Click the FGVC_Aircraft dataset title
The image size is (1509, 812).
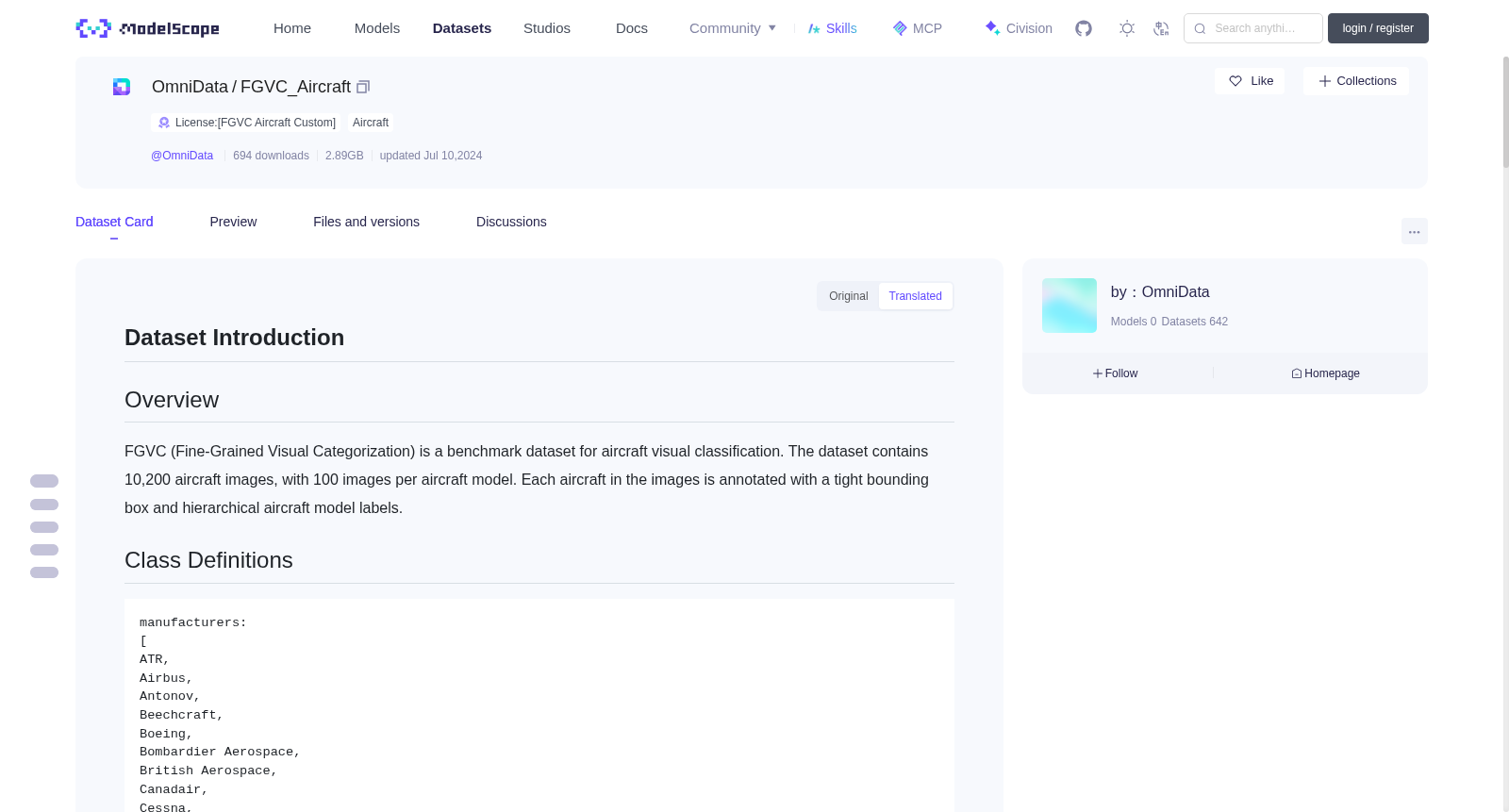[x=295, y=87]
